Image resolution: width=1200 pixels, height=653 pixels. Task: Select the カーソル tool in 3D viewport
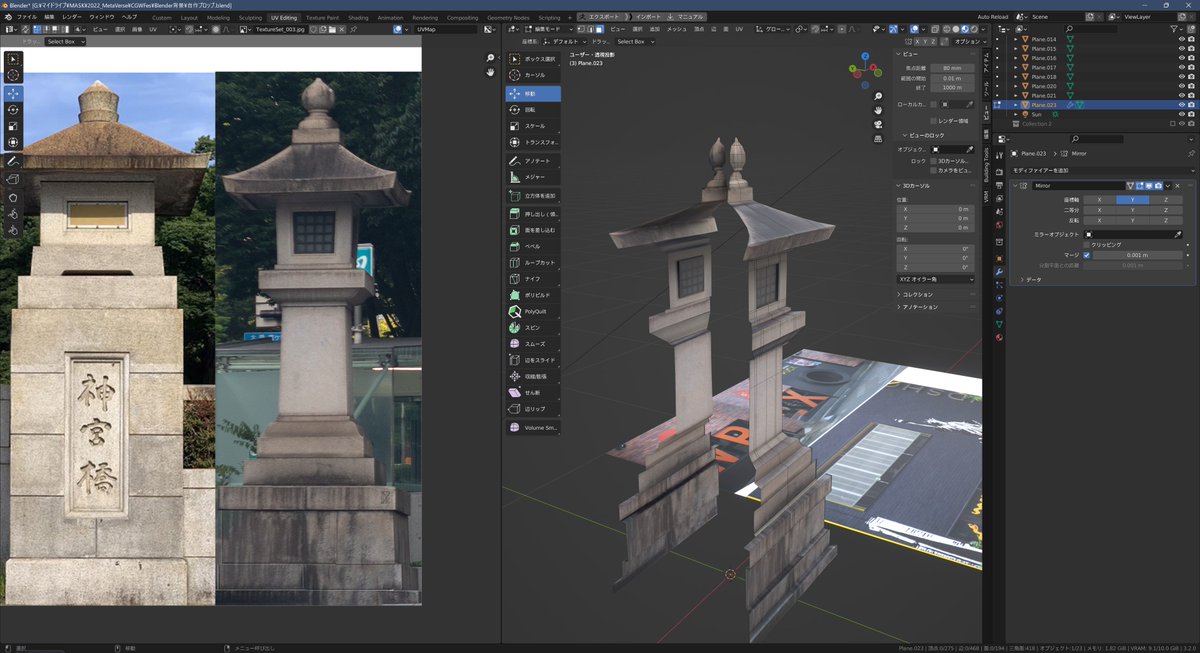click(x=533, y=75)
